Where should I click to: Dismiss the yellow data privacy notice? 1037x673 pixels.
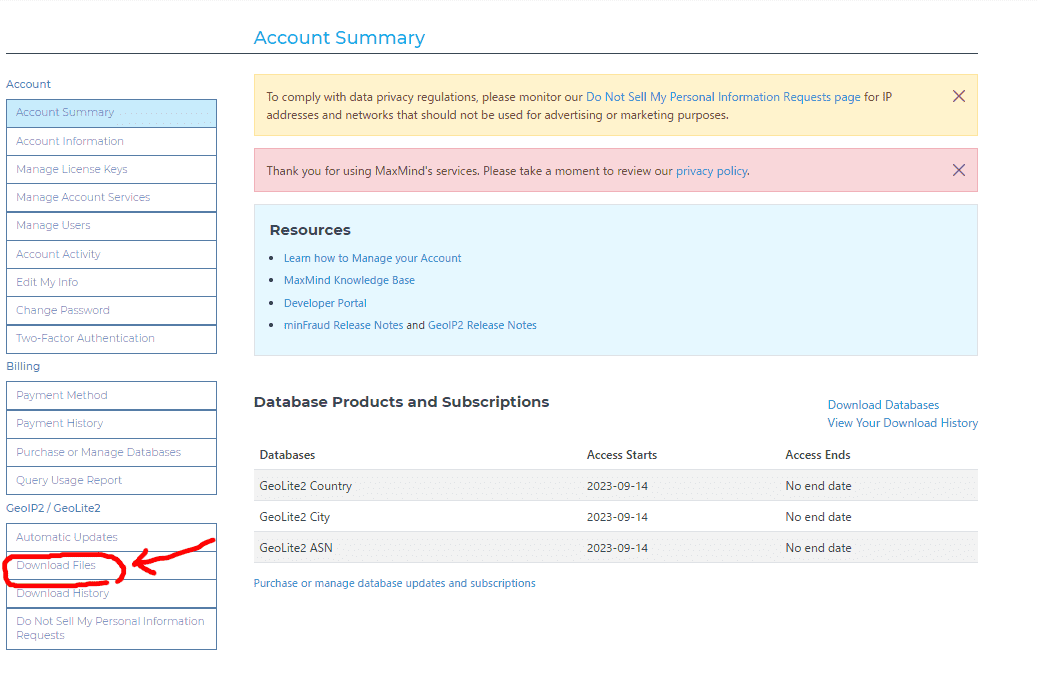pyautogui.click(x=958, y=97)
